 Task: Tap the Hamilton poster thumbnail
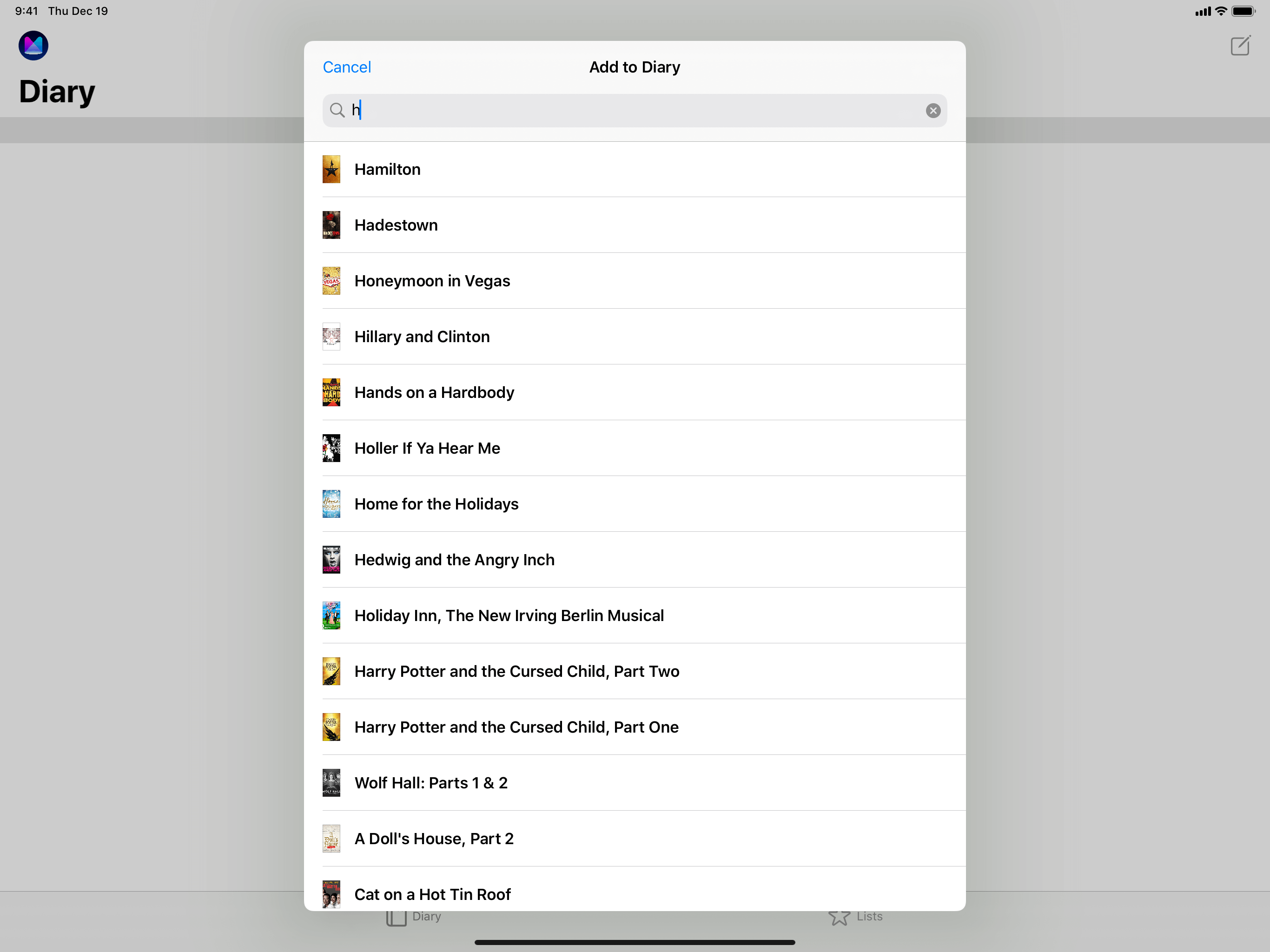click(331, 169)
